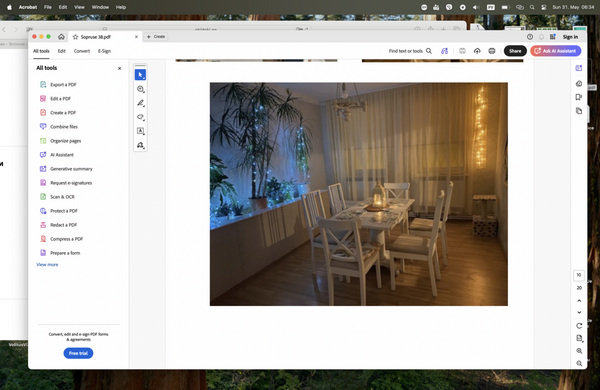Click the current page number box
600x390 pixels.
[x=579, y=275]
